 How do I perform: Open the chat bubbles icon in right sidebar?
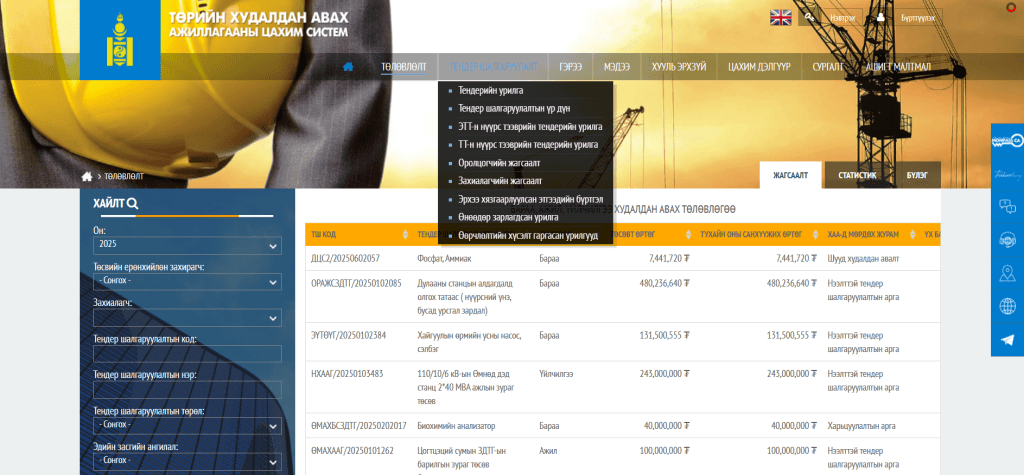click(x=1006, y=207)
